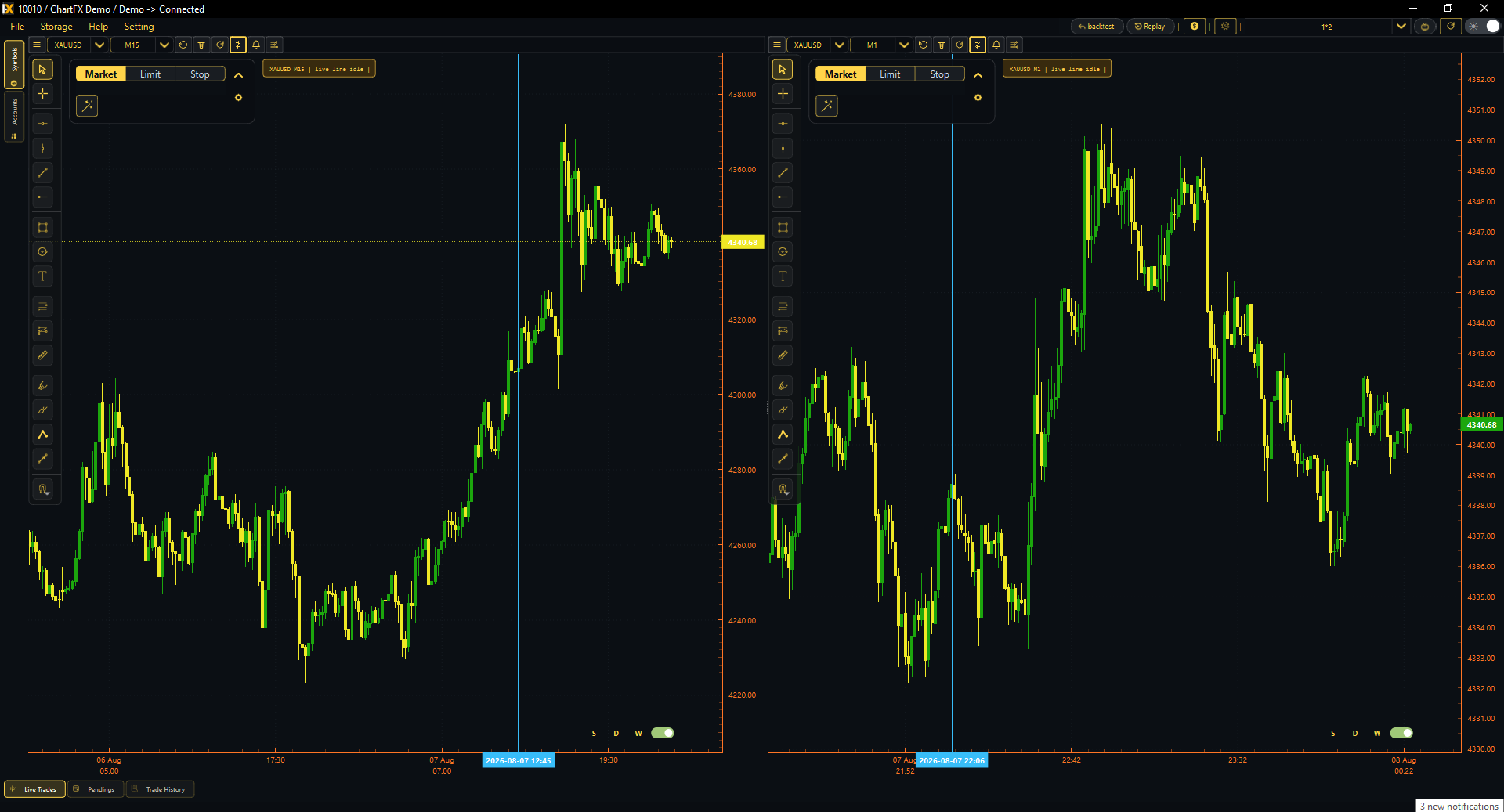Open hamburger menu of left chart

click(37, 45)
